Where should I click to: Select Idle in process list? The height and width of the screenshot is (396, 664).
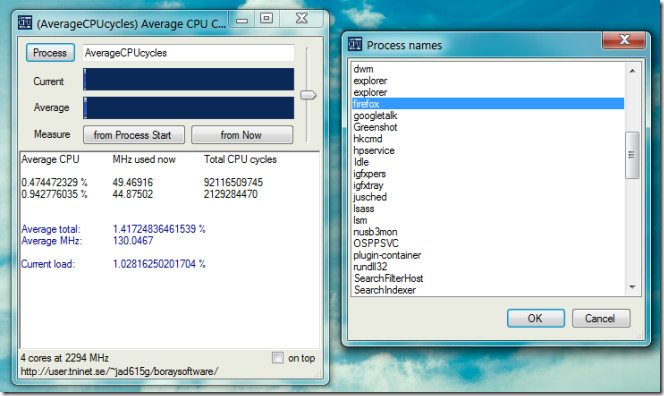[x=488, y=162]
